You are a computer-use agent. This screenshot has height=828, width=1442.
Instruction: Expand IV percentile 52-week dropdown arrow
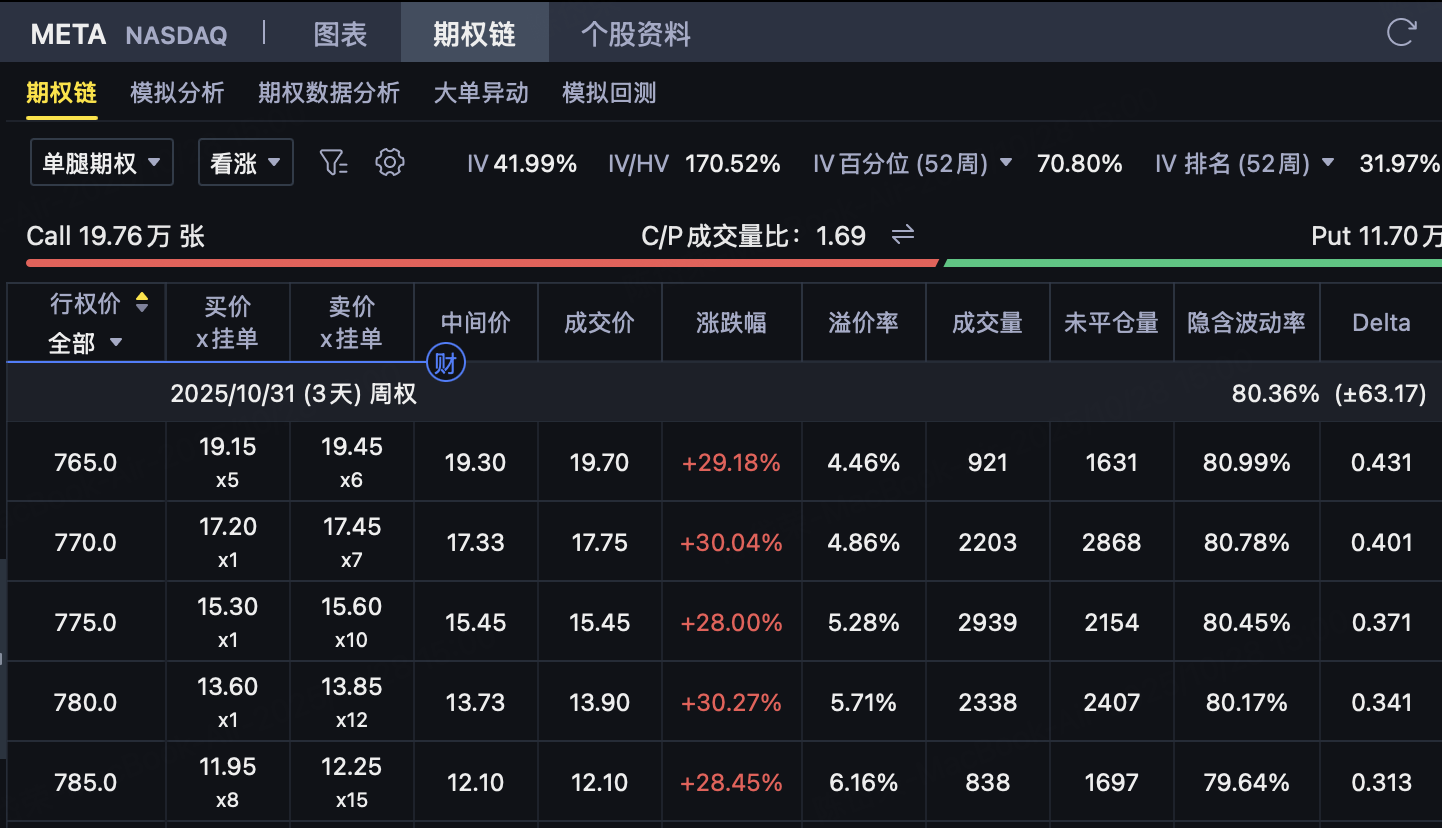[1006, 163]
